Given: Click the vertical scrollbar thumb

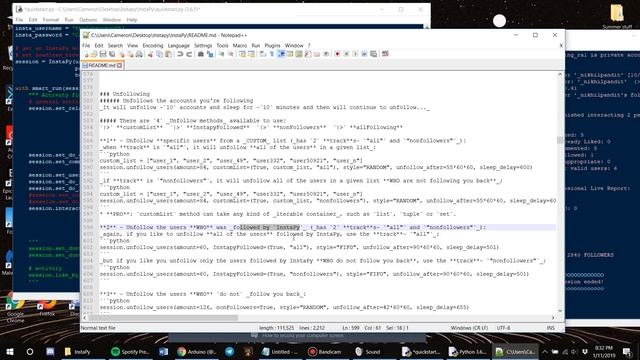Looking at the screenshot, I should 560,140.
